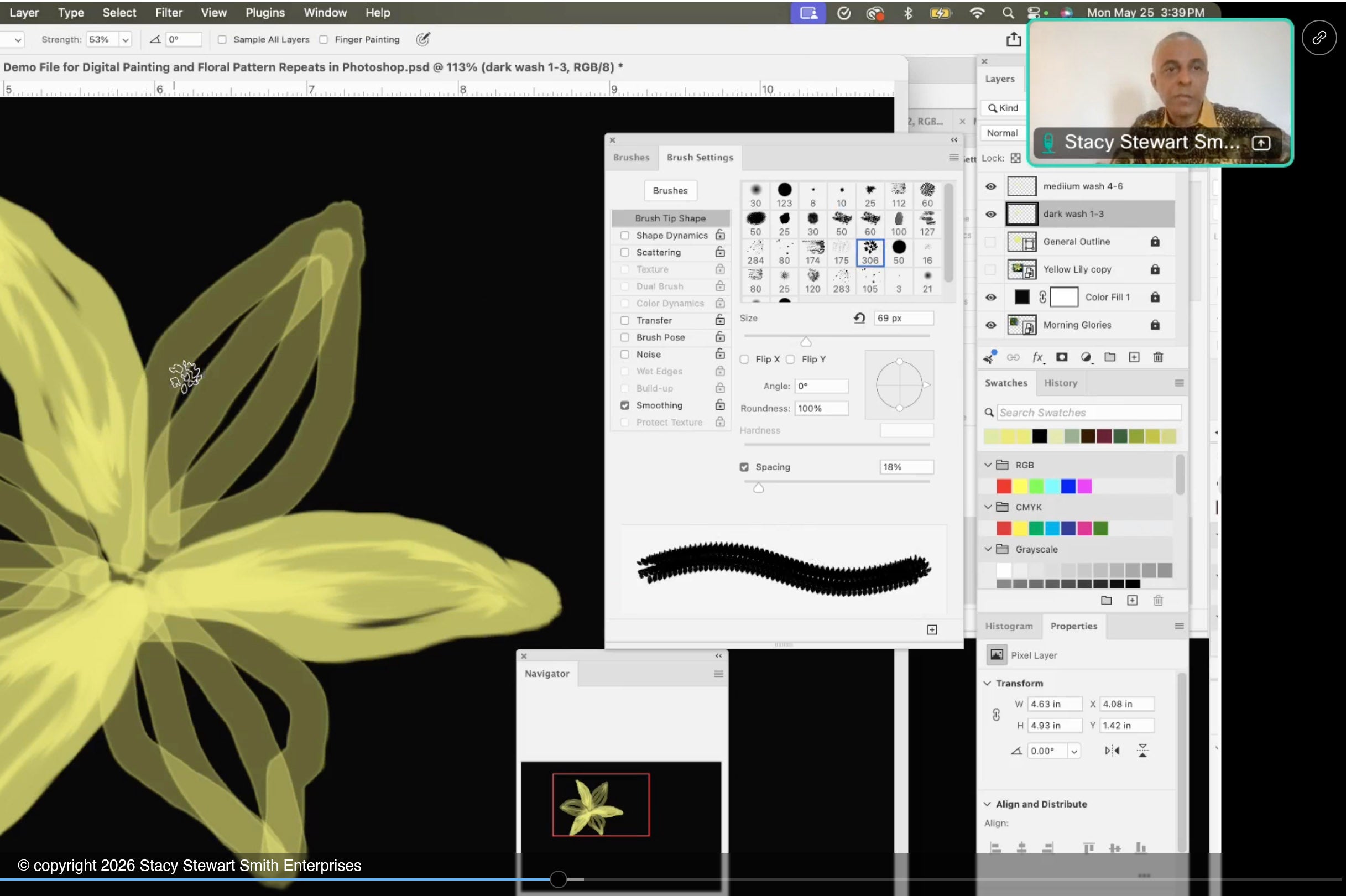Select the Morning Glories layer thumbnail

(x=1021, y=325)
